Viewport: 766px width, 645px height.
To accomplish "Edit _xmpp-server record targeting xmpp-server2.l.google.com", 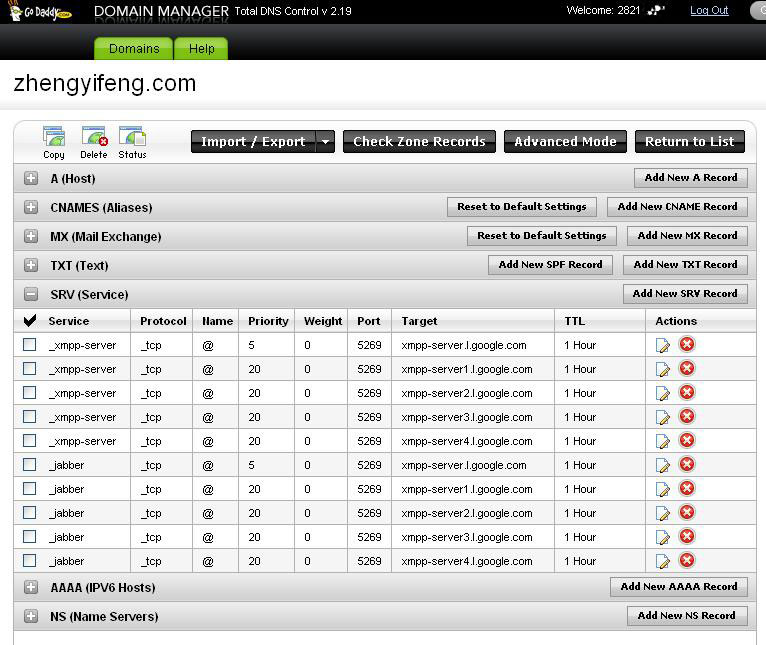I will (662, 393).
